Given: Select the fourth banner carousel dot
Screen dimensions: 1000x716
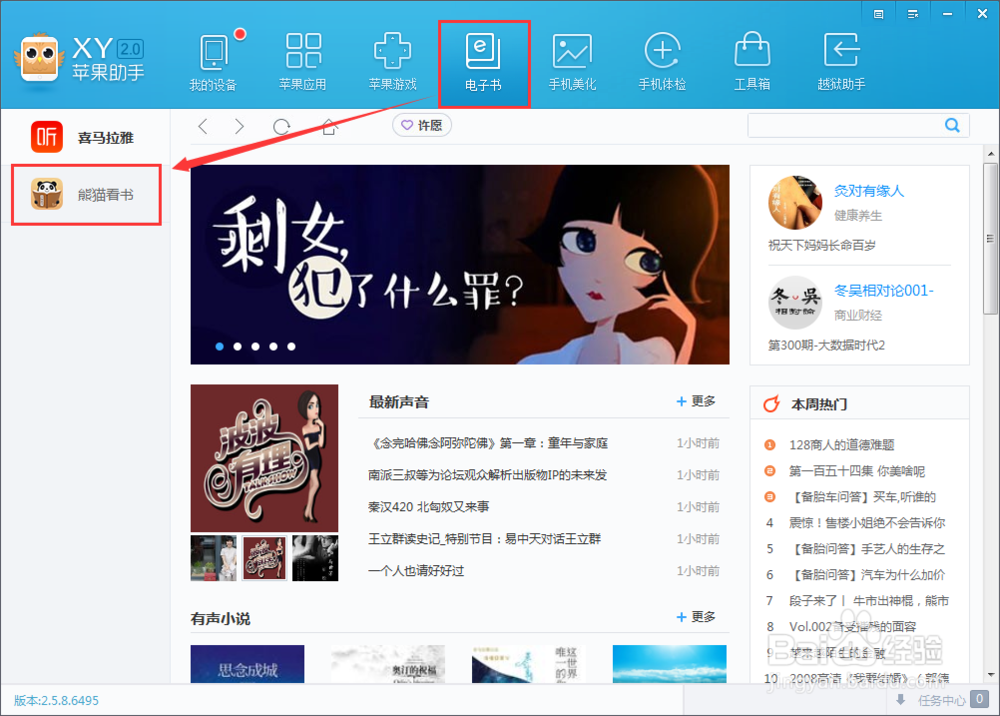Looking at the screenshot, I should click(x=273, y=346).
